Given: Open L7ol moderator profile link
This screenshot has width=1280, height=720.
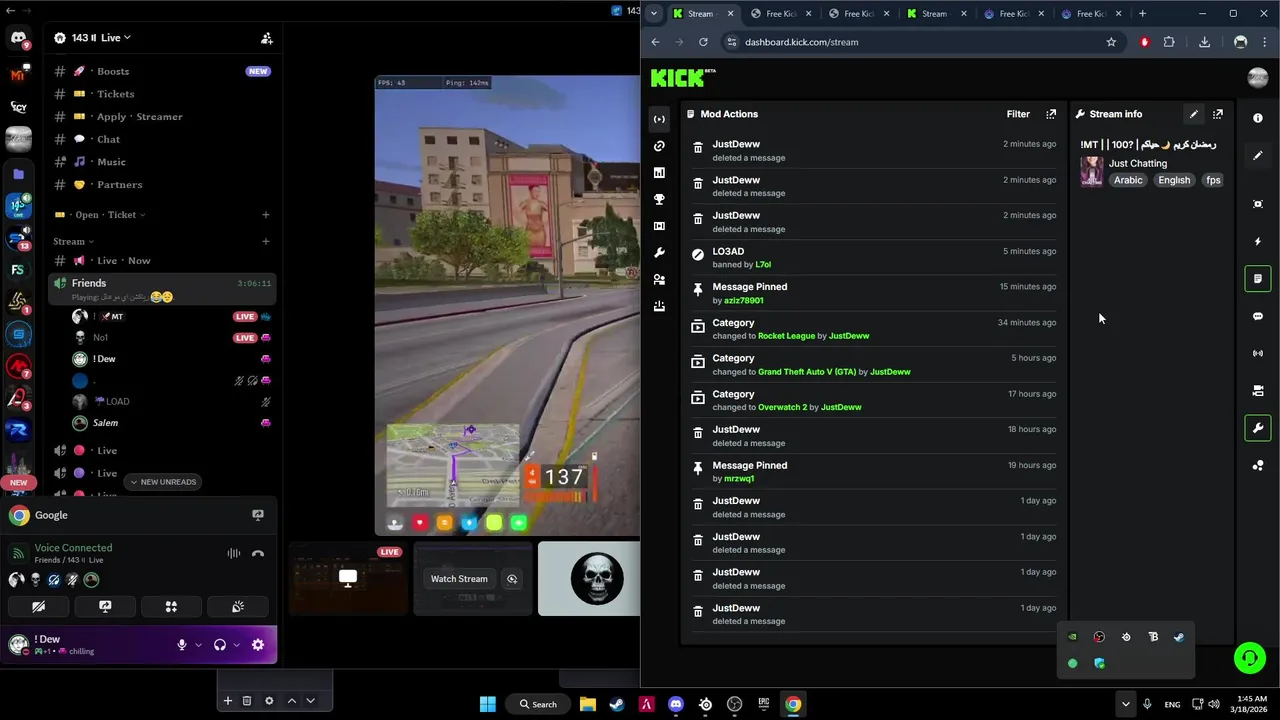Looking at the screenshot, I should pyautogui.click(x=763, y=265).
